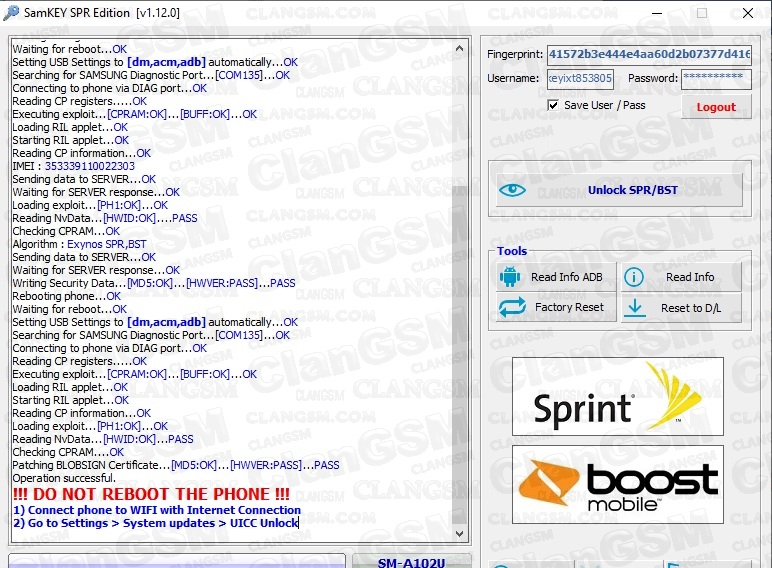The height and width of the screenshot is (568, 772).
Task: Click the Read Info button label
Action: click(x=690, y=277)
